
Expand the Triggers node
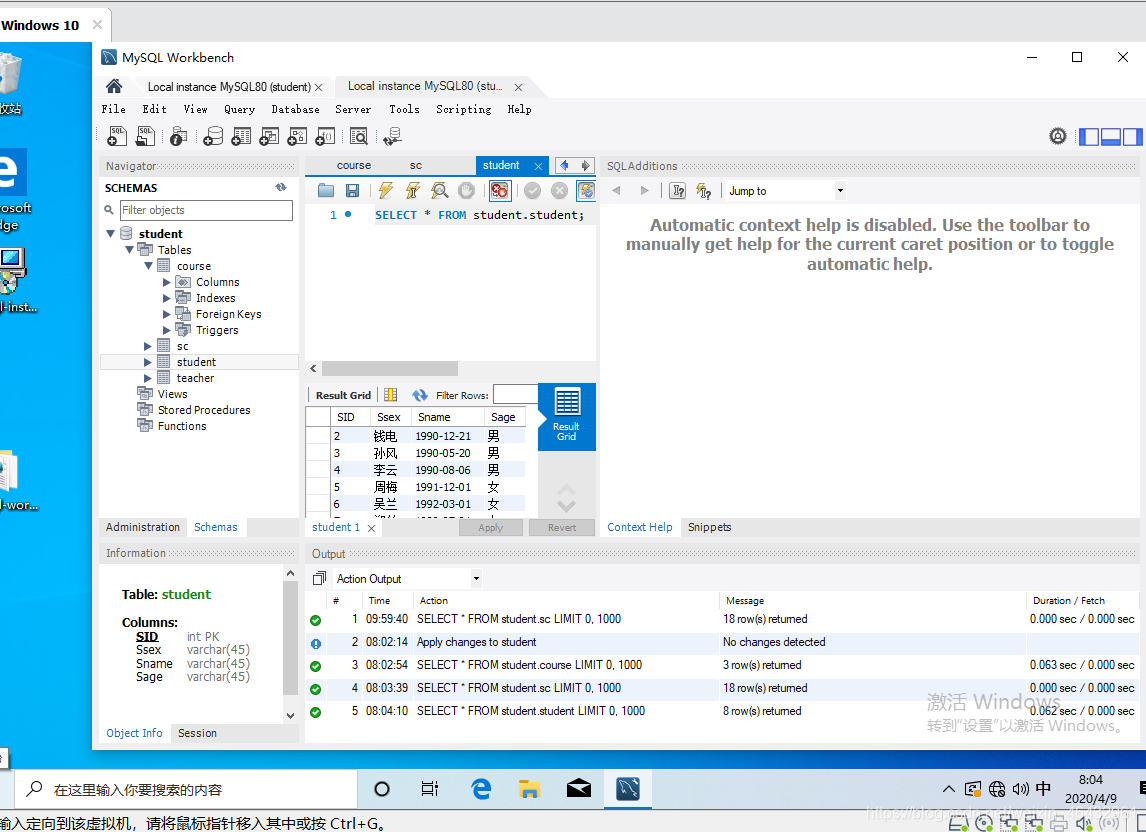coord(167,330)
